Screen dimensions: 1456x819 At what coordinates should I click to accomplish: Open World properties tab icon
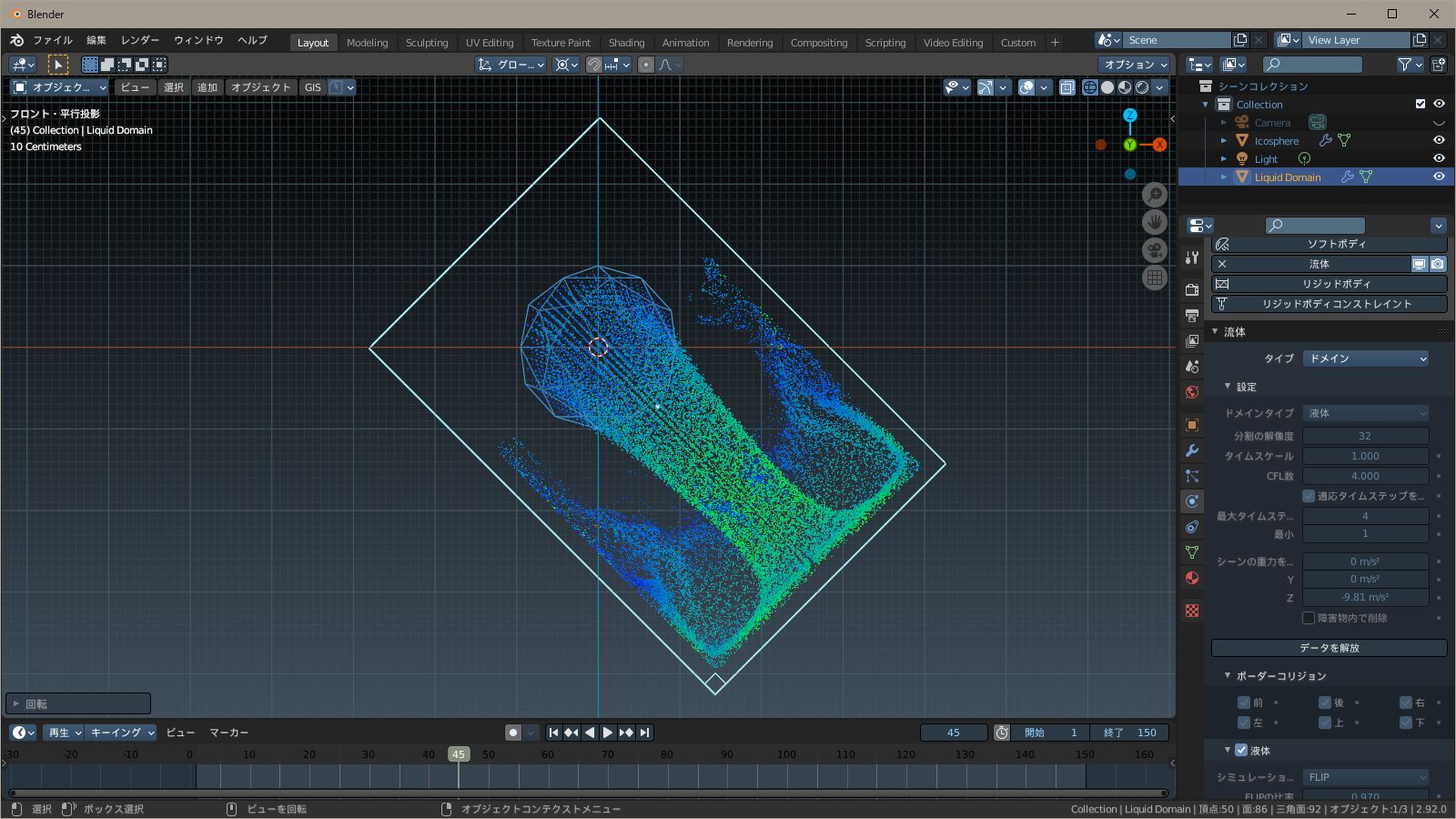pyautogui.click(x=1192, y=391)
